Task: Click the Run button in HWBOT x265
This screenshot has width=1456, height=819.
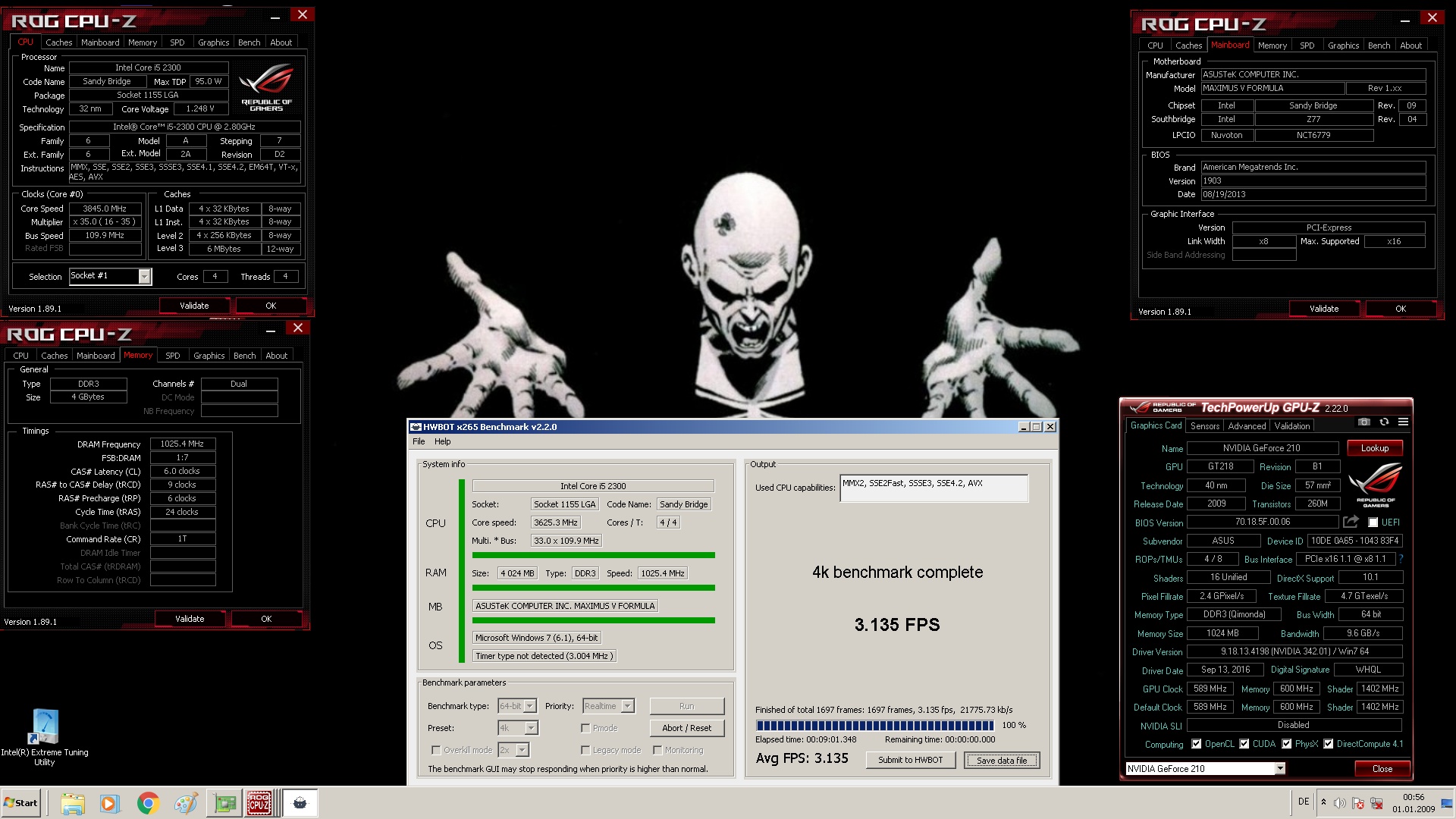Action: (x=686, y=706)
